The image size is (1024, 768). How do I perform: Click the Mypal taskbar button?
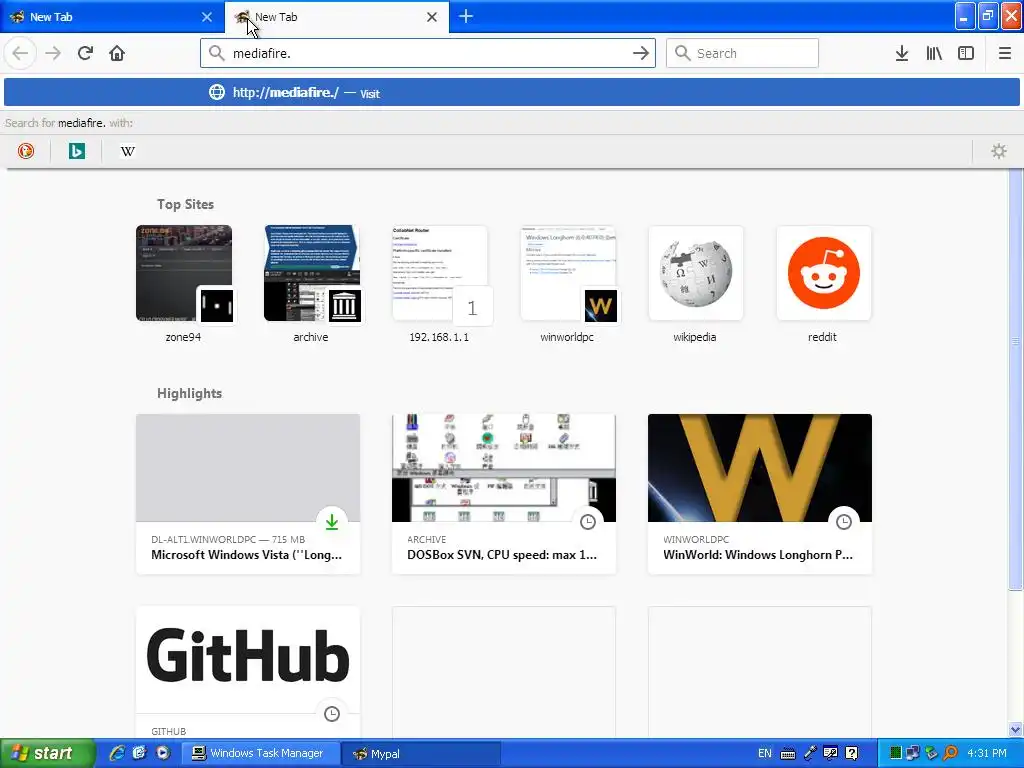point(421,754)
